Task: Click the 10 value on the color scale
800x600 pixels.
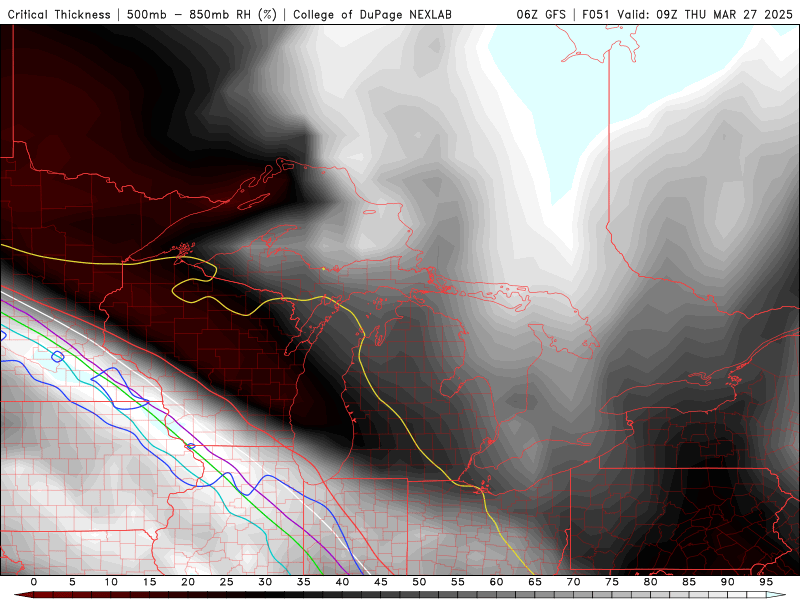Action: coord(111,582)
